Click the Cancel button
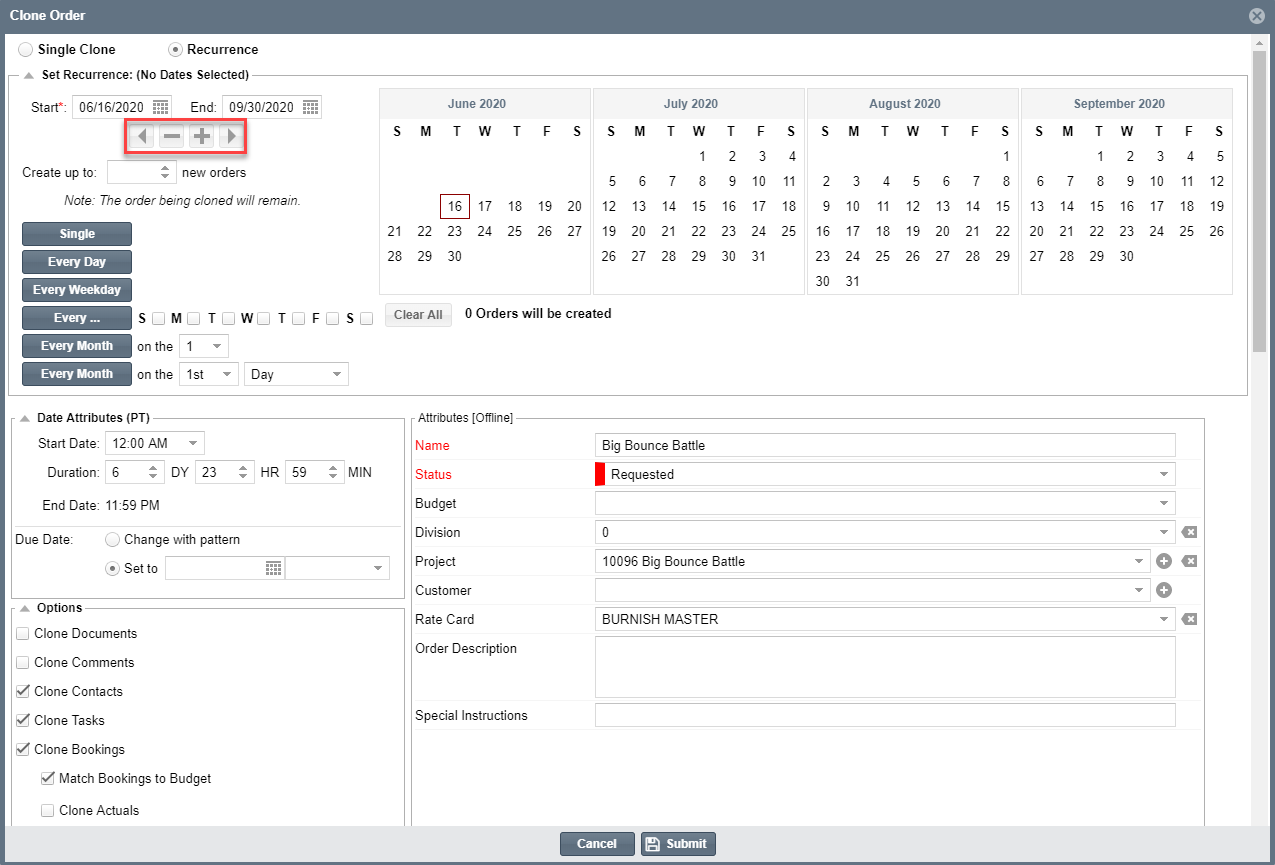The image size is (1275, 865). point(597,844)
